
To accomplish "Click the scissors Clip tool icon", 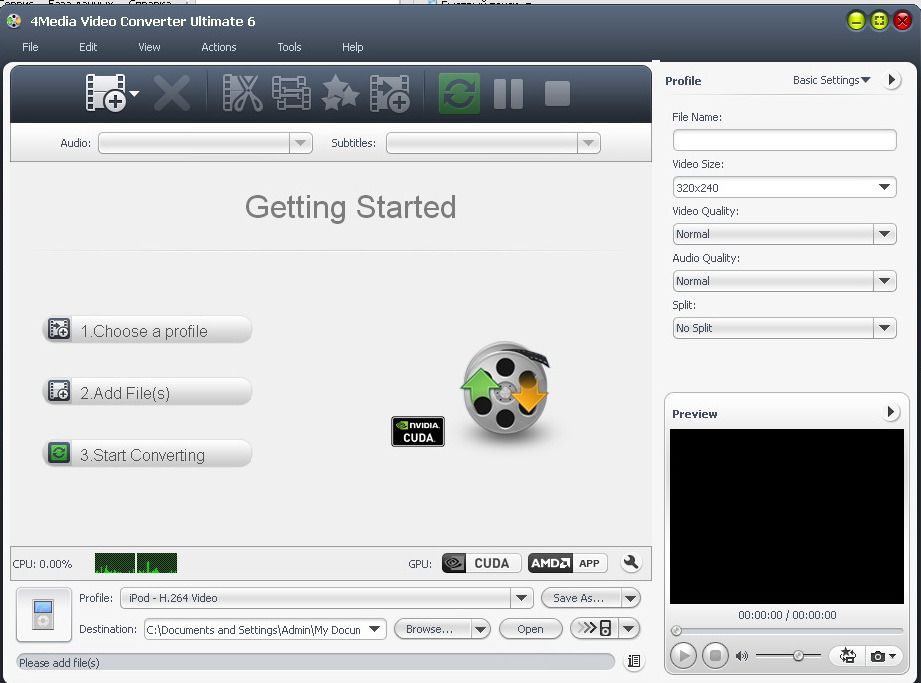I will click(242, 93).
